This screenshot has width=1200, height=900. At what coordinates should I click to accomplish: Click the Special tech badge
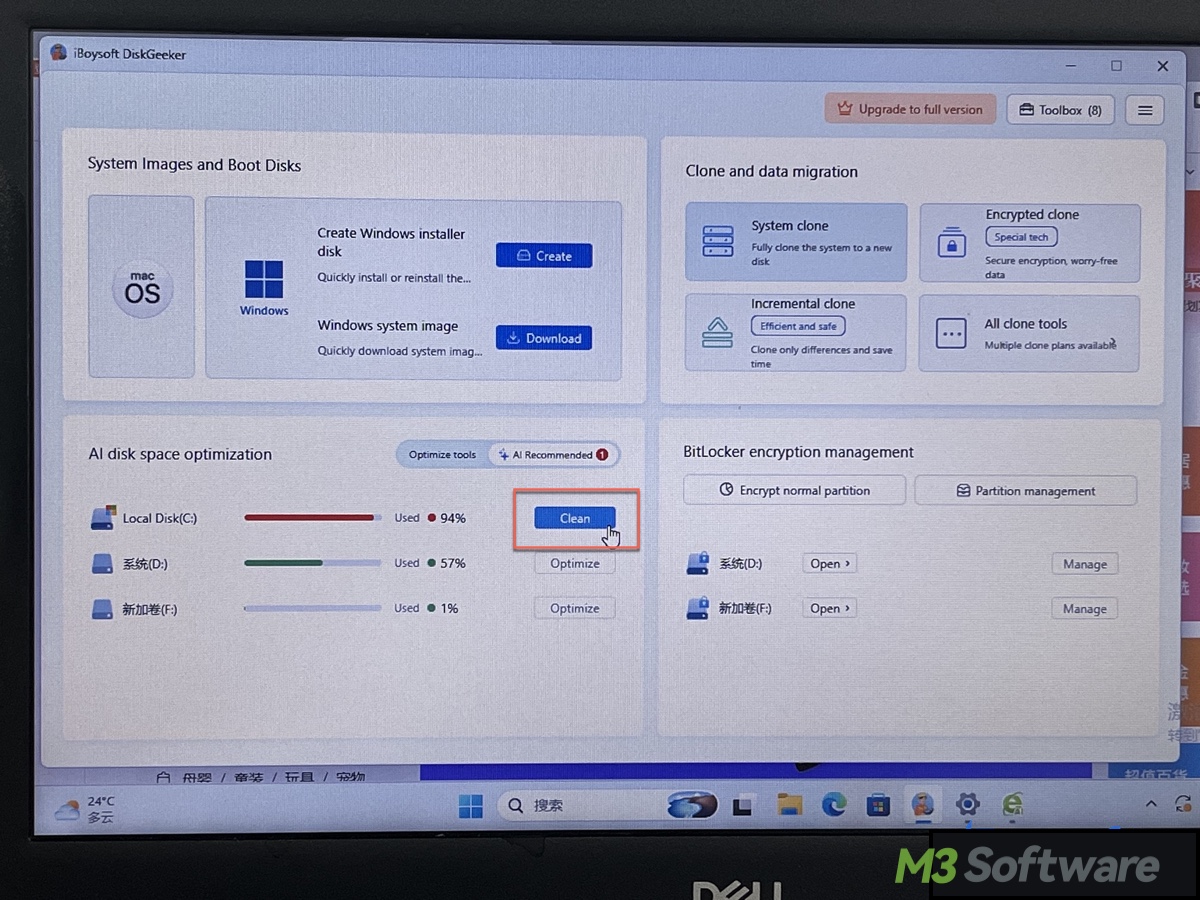(x=1021, y=237)
